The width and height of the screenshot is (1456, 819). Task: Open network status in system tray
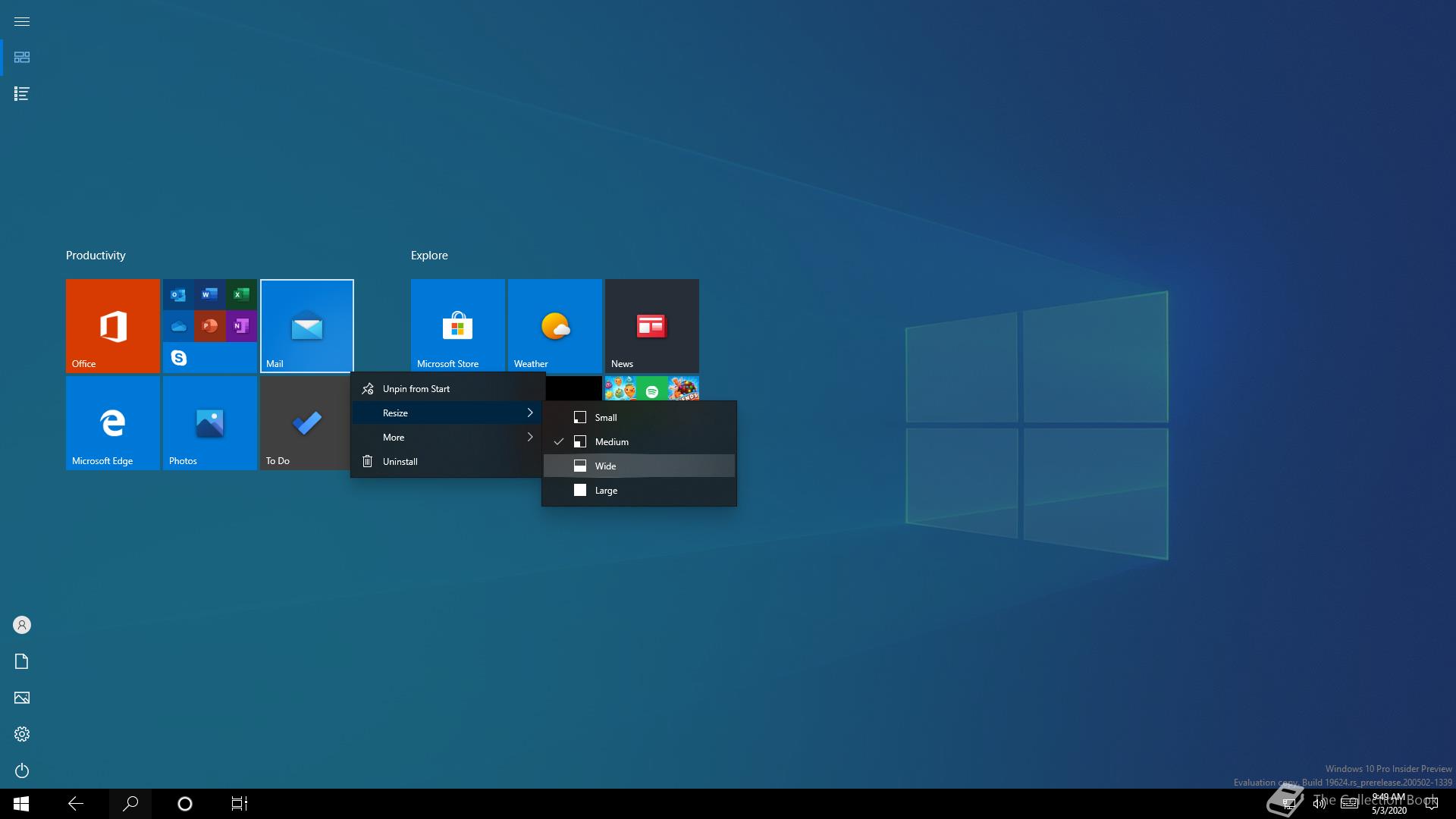pyautogui.click(x=1288, y=804)
